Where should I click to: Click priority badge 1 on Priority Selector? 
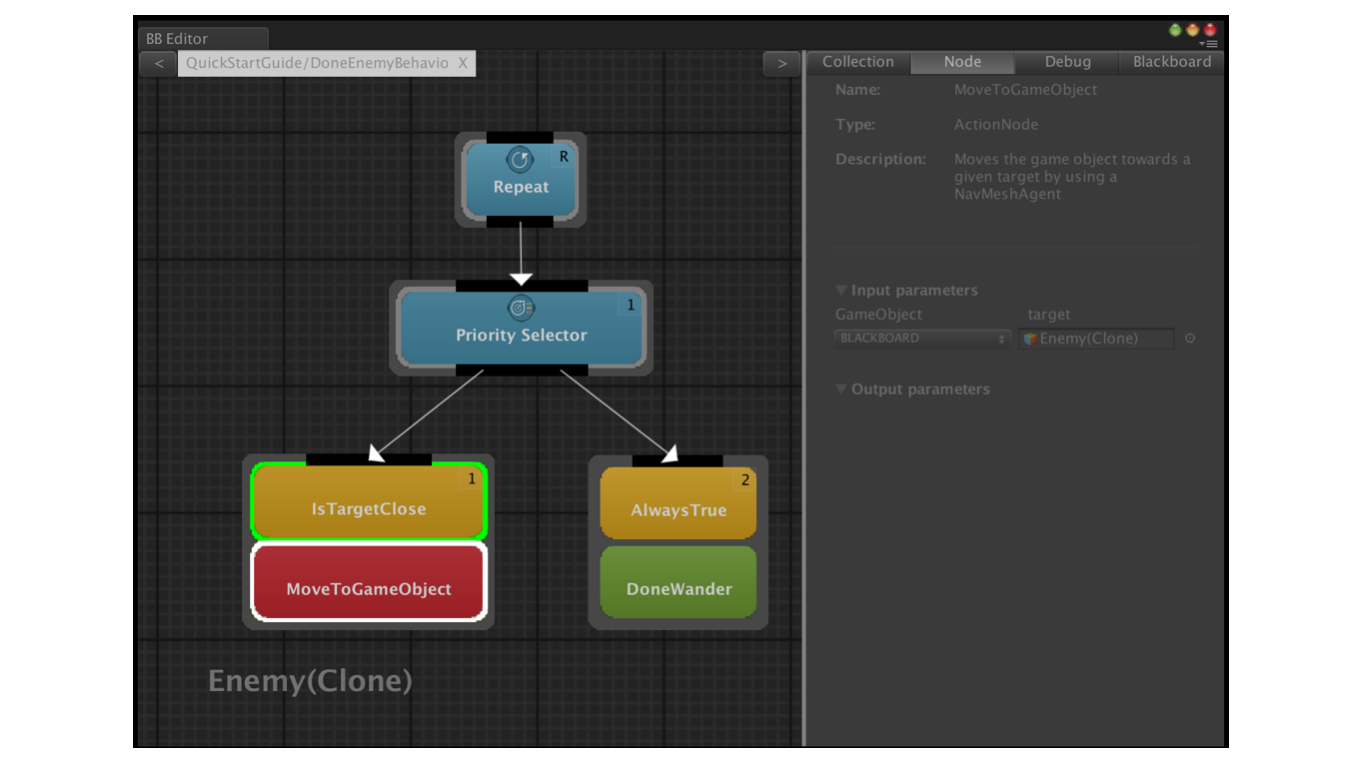(x=630, y=305)
